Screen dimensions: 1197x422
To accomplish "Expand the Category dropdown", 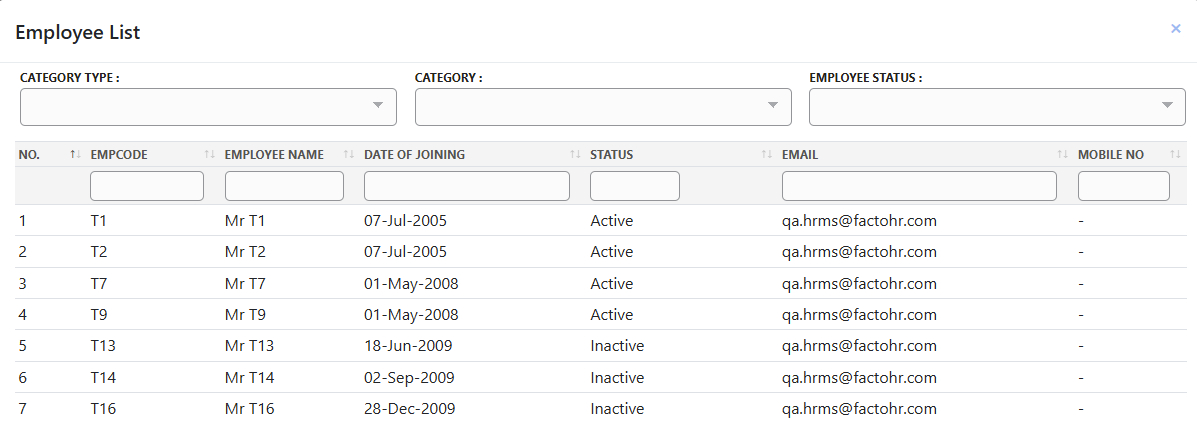I will 603,106.
